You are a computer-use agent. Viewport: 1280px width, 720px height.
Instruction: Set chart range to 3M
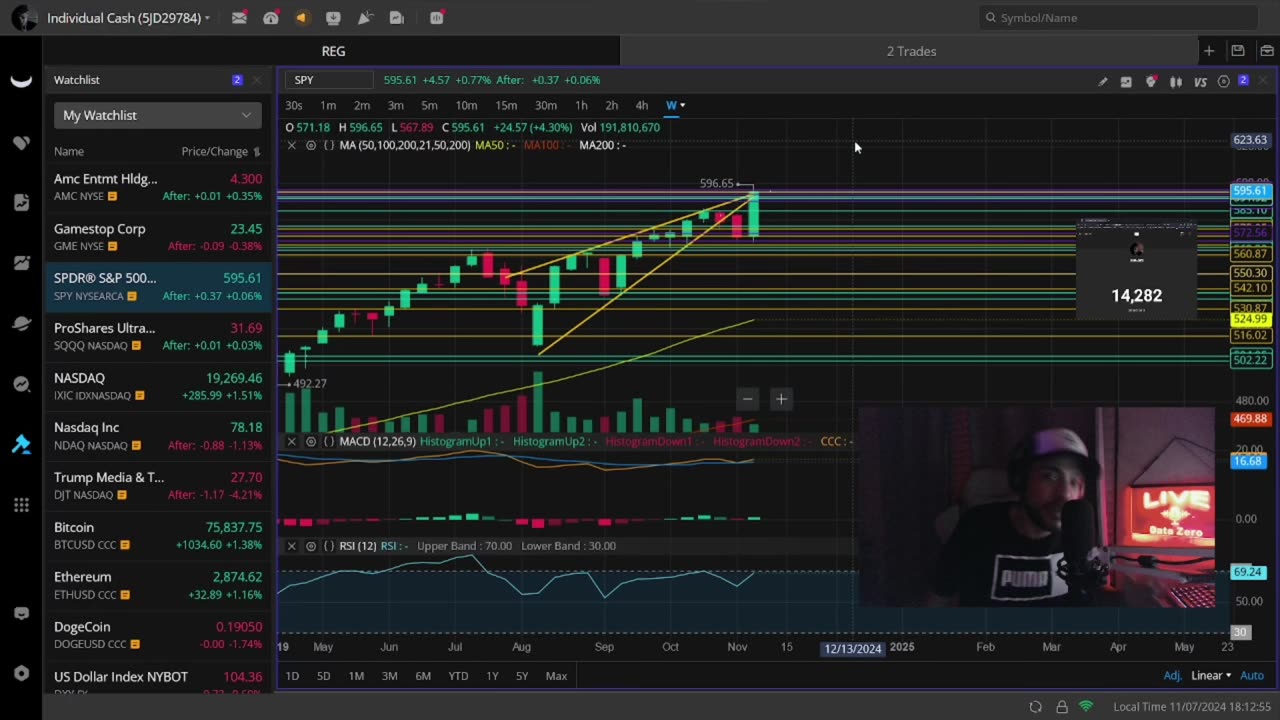coord(389,676)
